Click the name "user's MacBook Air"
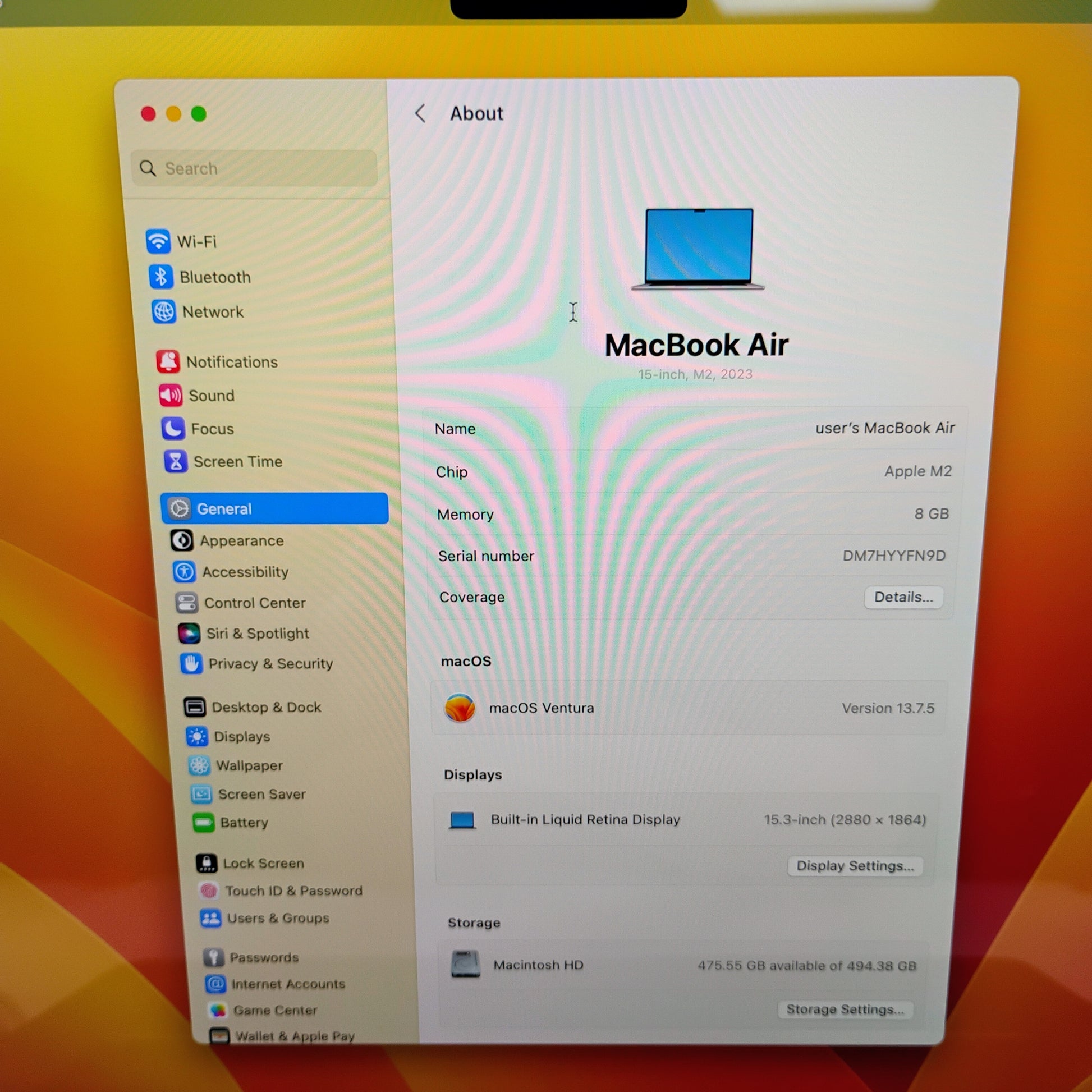The image size is (1092, 1092). click(x=884, y=428)
